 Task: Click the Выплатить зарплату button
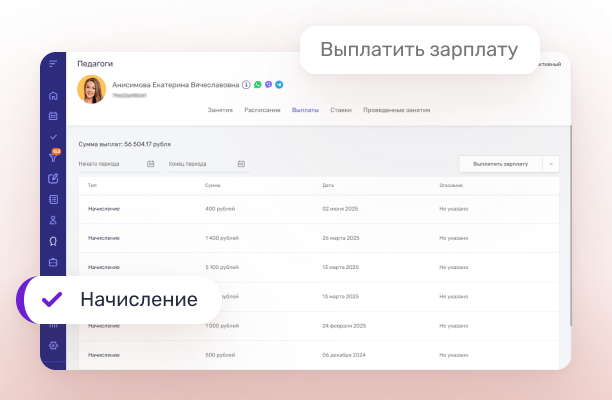pyautogui.click(x=500, y=163)
